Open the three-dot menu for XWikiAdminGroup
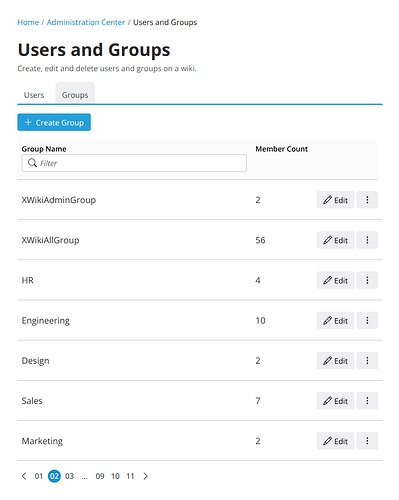Viewport: 399px width, 500px height. coord(367,200)
